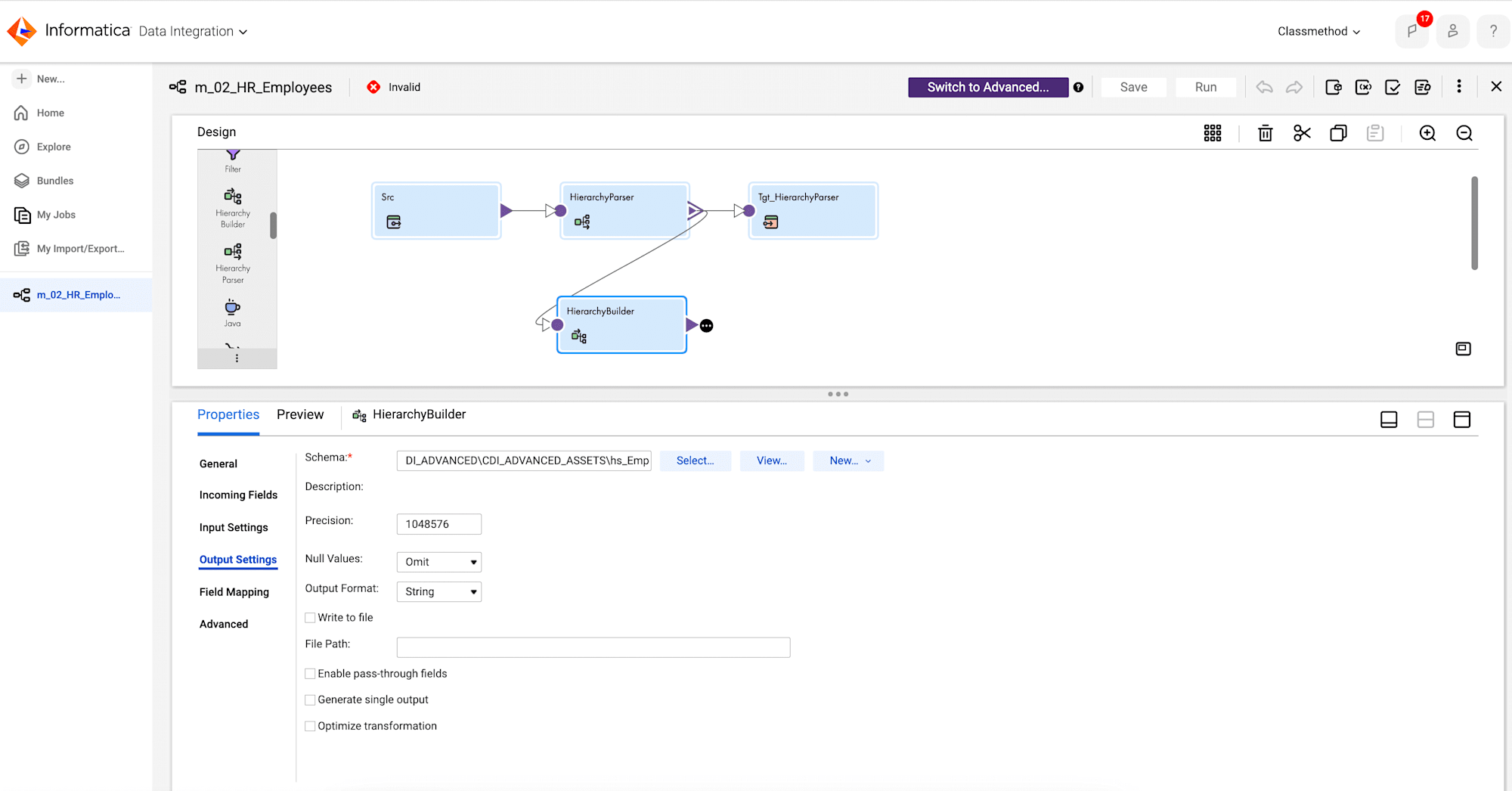
Task: Open the Field Mapping section
Action: (x=234, y=592)
